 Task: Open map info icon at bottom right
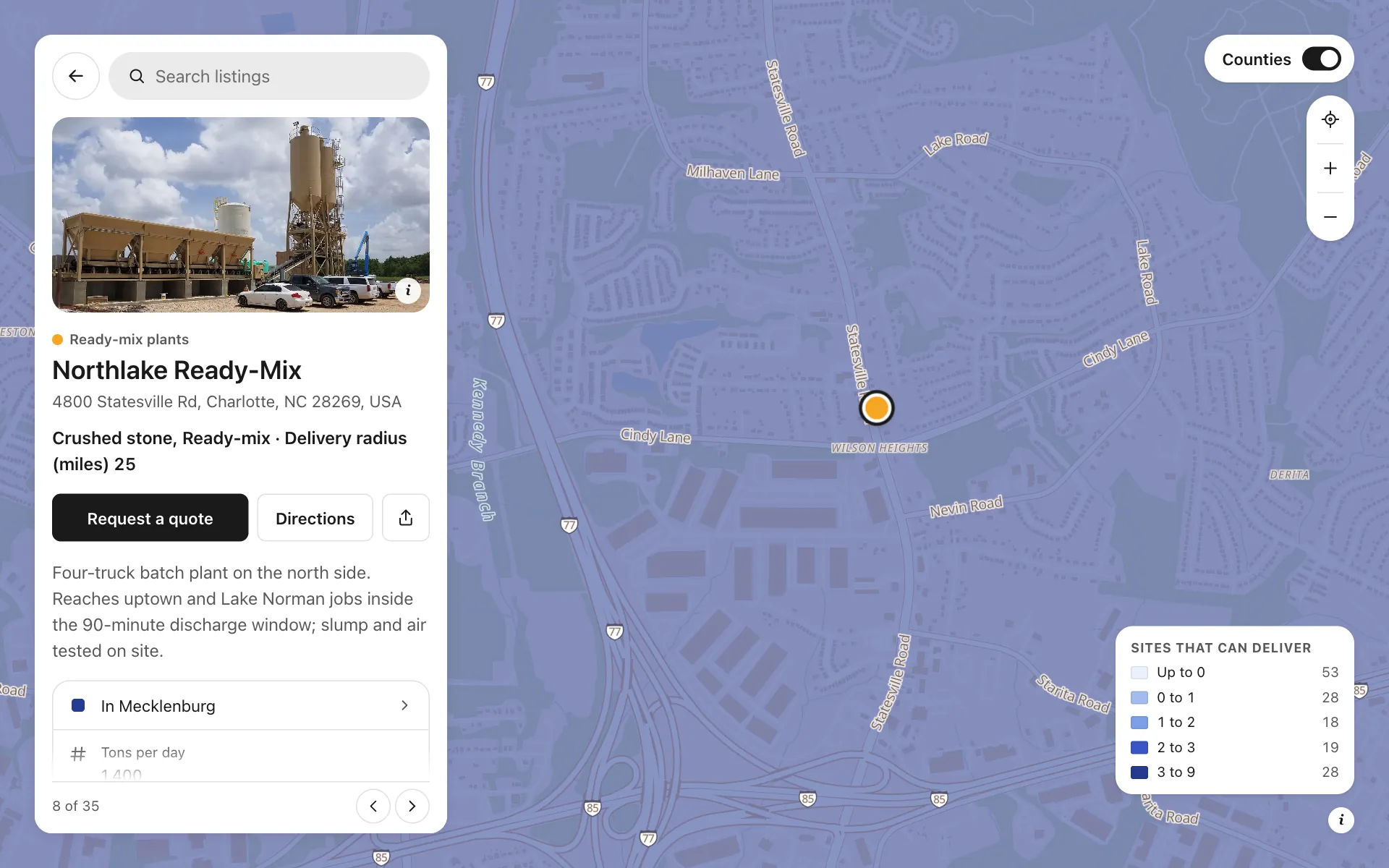[x=1341, y=820]
